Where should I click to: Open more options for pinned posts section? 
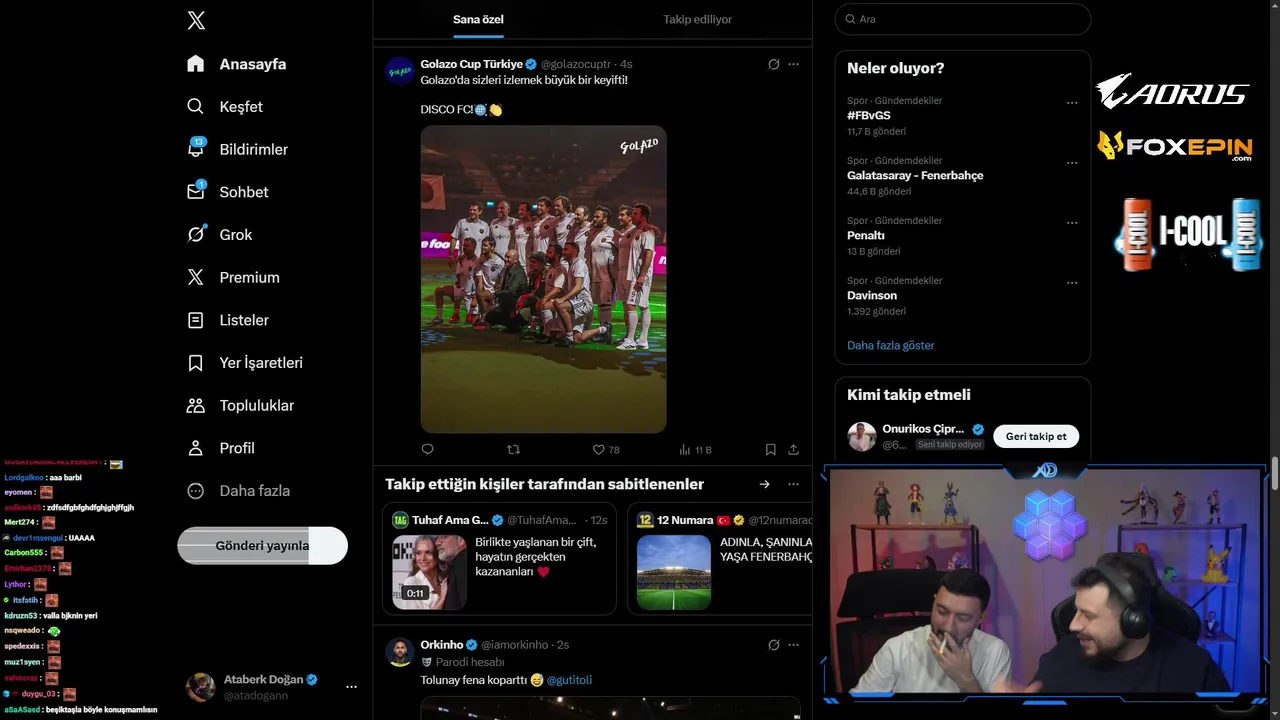[x=793, y=484]
